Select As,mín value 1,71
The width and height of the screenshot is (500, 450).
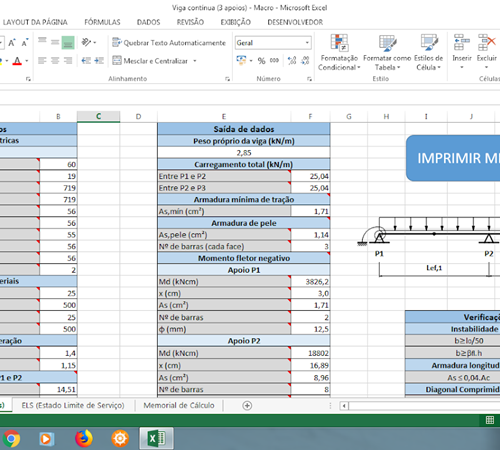[x=310, y=211]
